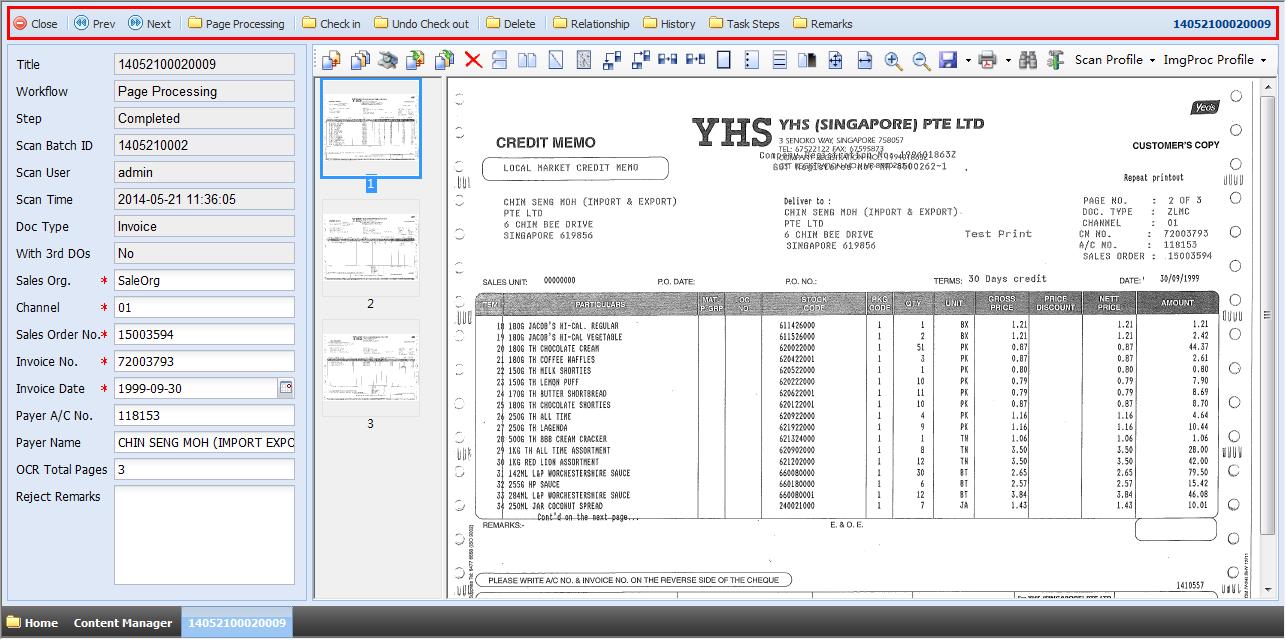Image resolution: width=1286 pixels, height=640 pixels.
Task: Open the dropdown arrow beside the printer icon
Action: [1008, 61]
